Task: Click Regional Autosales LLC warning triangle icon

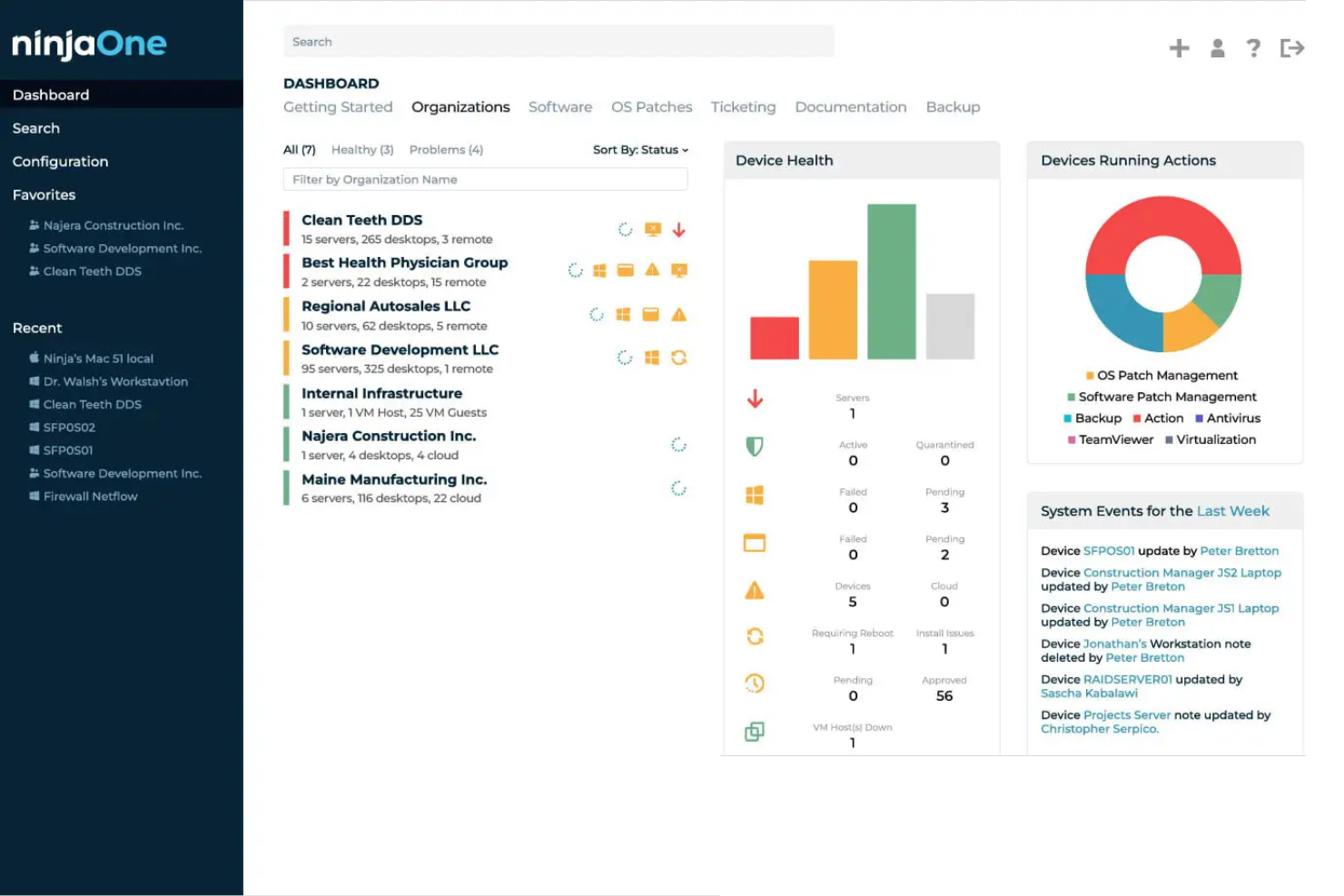Action: coord(678,314)
